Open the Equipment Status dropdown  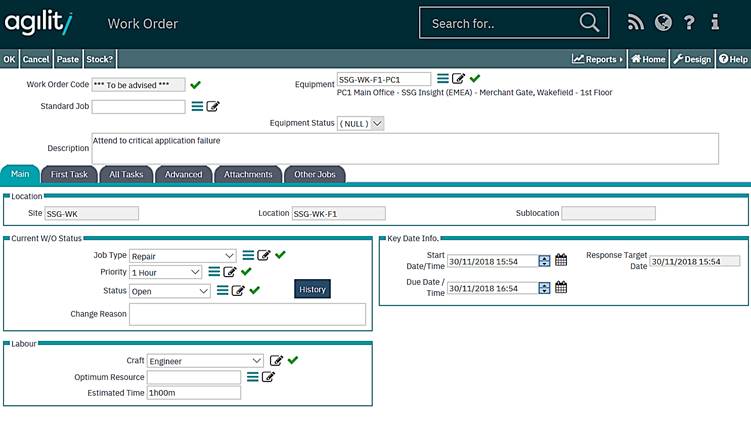(x=377, y=124)
